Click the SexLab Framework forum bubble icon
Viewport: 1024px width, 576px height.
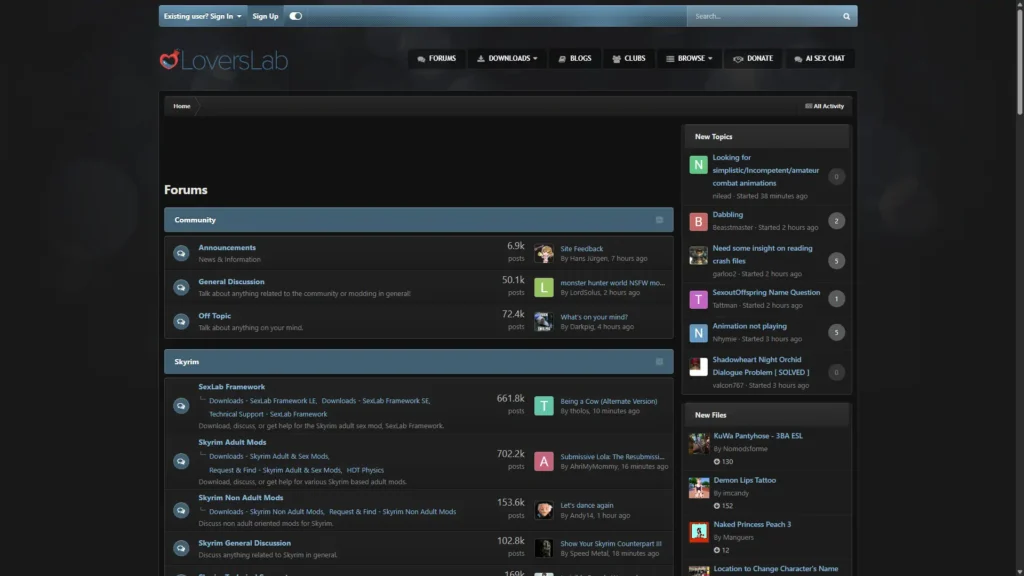[181, 406]
